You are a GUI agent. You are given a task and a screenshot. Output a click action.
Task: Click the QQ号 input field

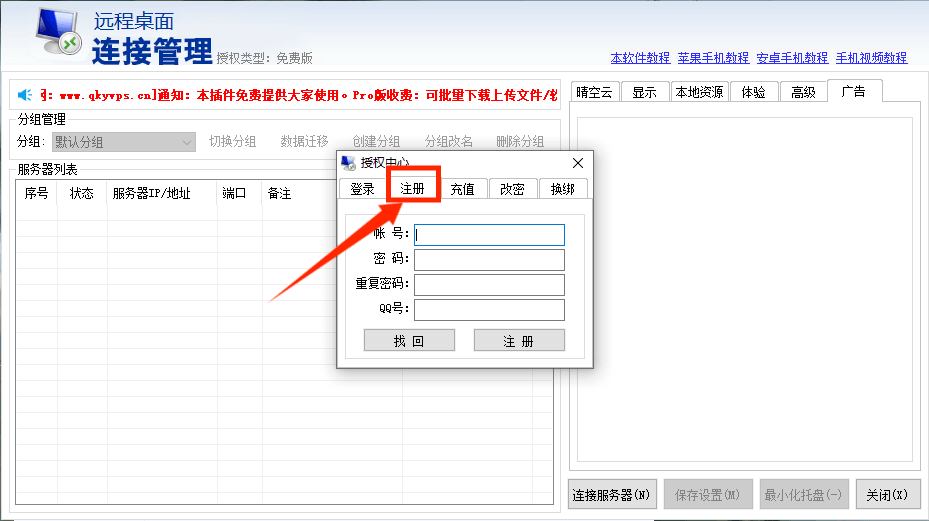(x=489, y=310)
